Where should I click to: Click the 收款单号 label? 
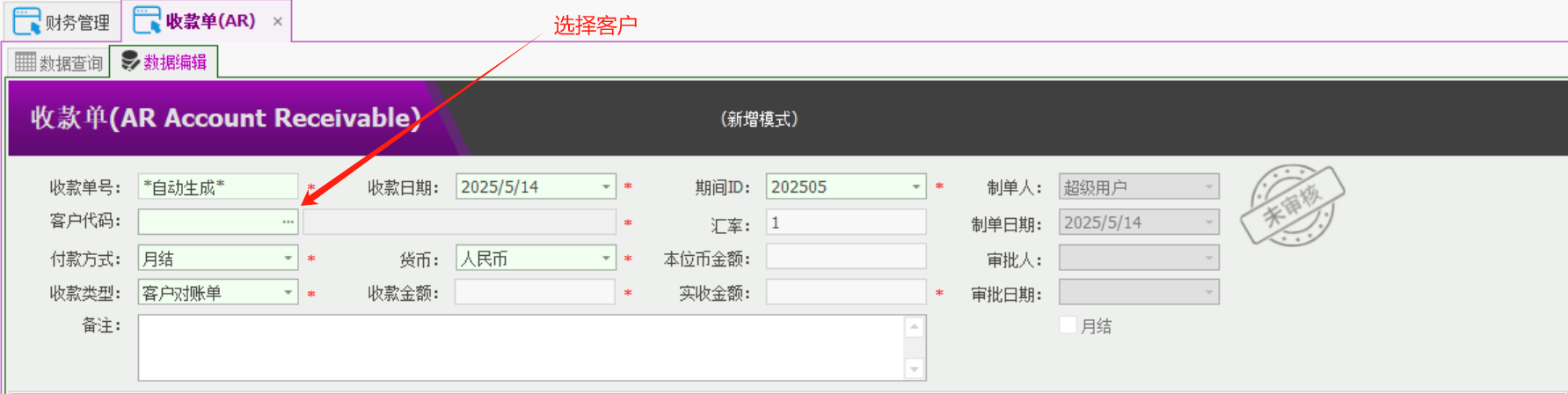[x=84, y=187]
